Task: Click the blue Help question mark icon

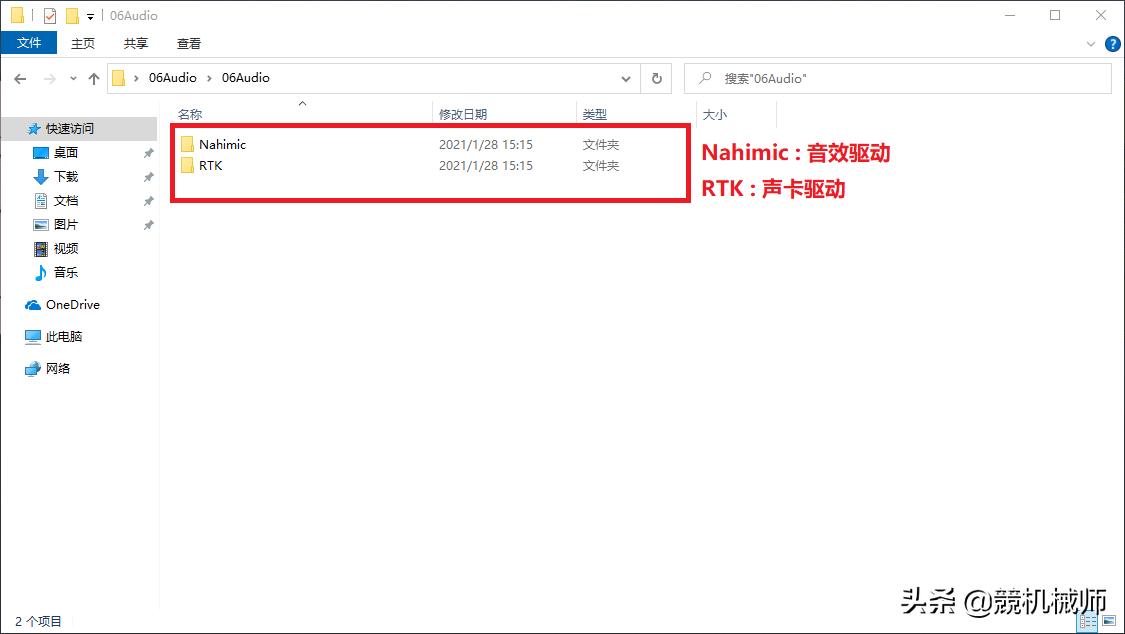Action: 1113,43
